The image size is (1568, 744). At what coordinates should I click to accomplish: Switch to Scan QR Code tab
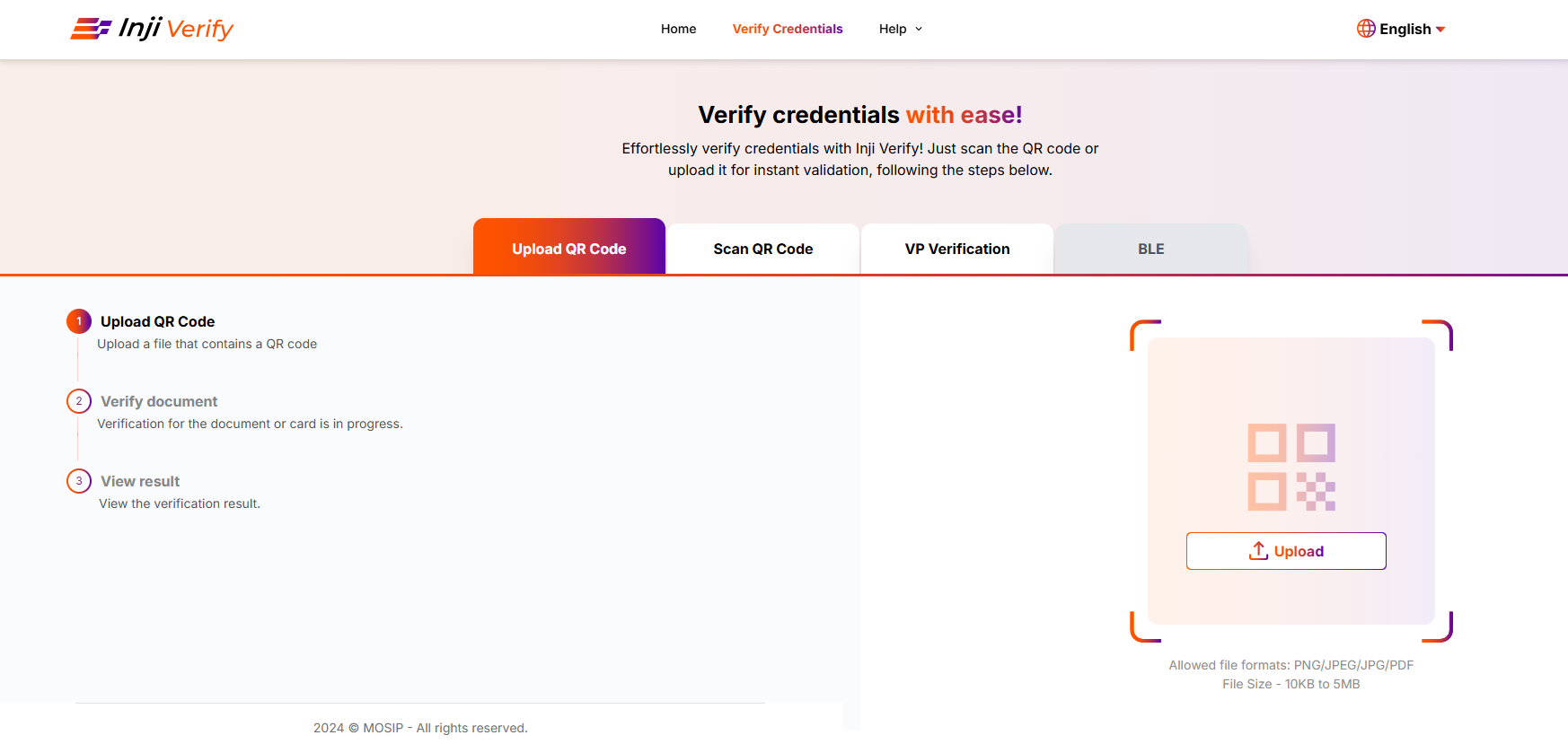(763, 249)
